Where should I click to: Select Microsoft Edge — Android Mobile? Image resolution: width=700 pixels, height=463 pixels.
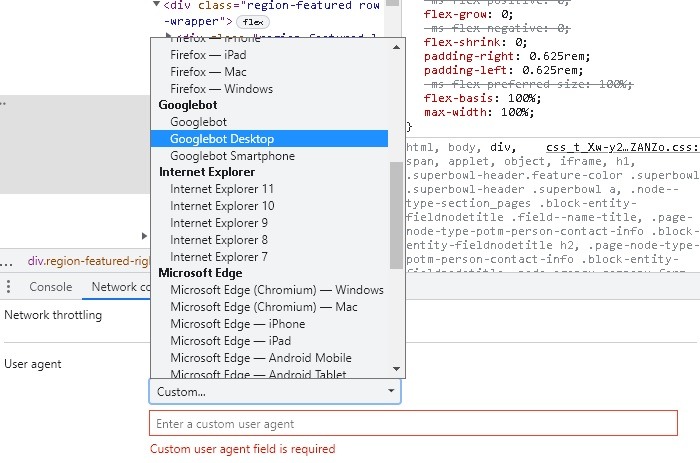261,358
